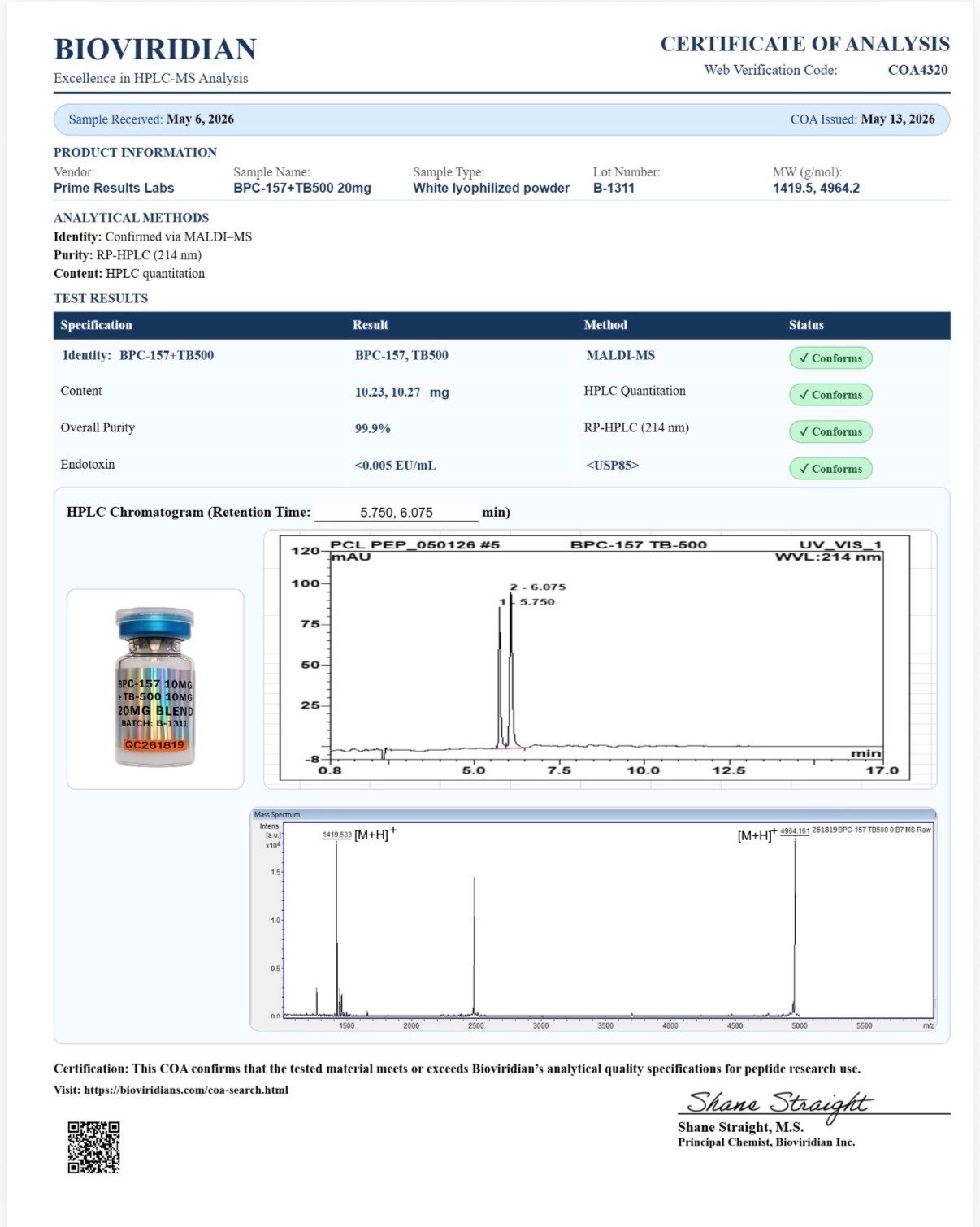The image size is (980, 1227).
Task: Click Identity: BPC-157+TB500 specification cell
Action: pos(138,355)
